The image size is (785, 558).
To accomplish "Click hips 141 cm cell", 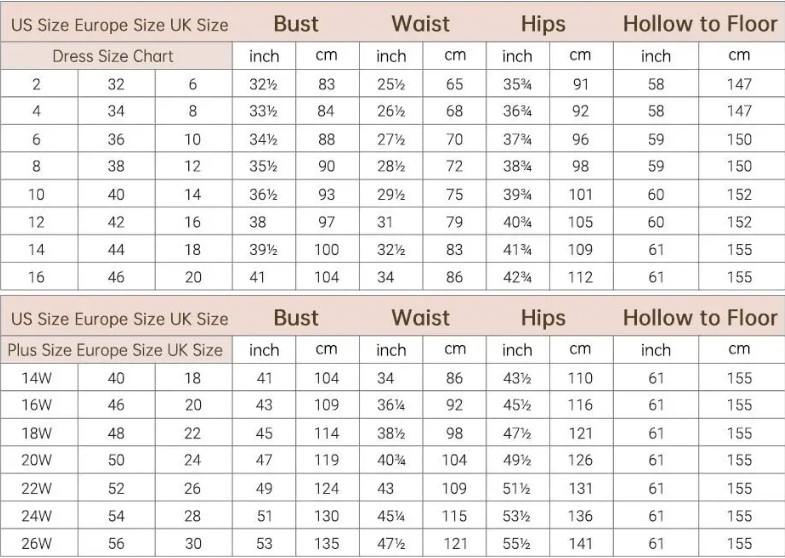I will pyautogui.click(x=581, y=543).
